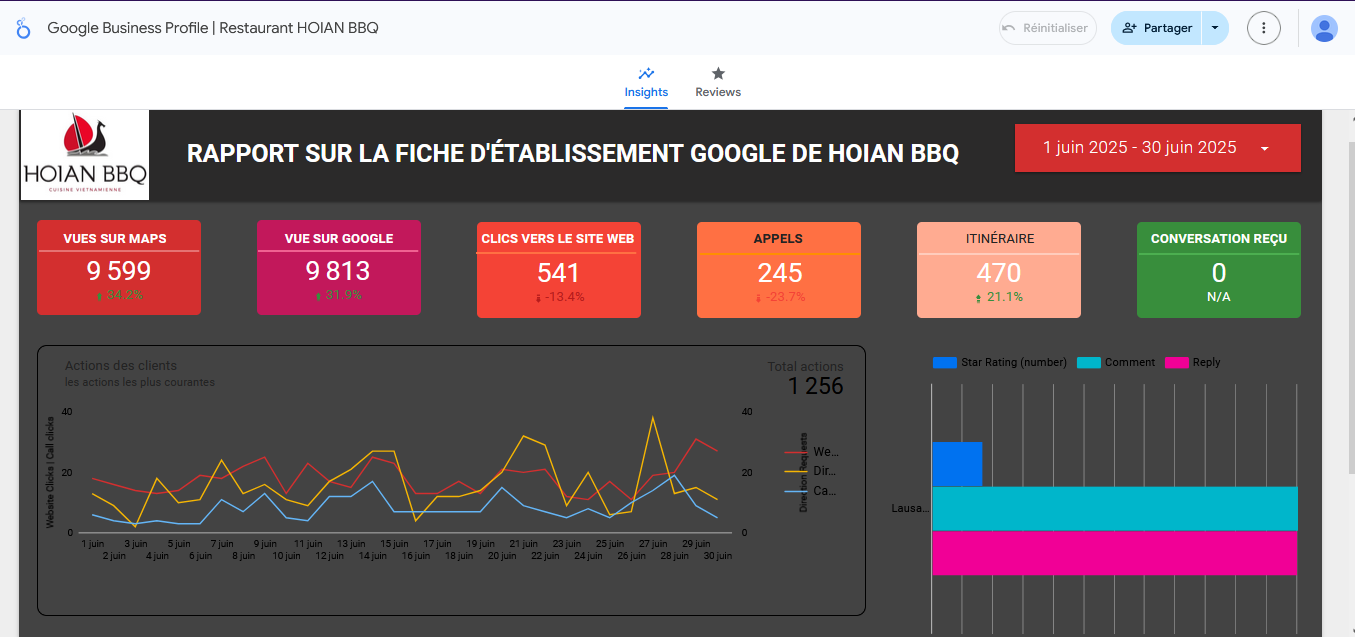Toggle the 'Star Rating (number)' legend item

tap(1000, 362)
